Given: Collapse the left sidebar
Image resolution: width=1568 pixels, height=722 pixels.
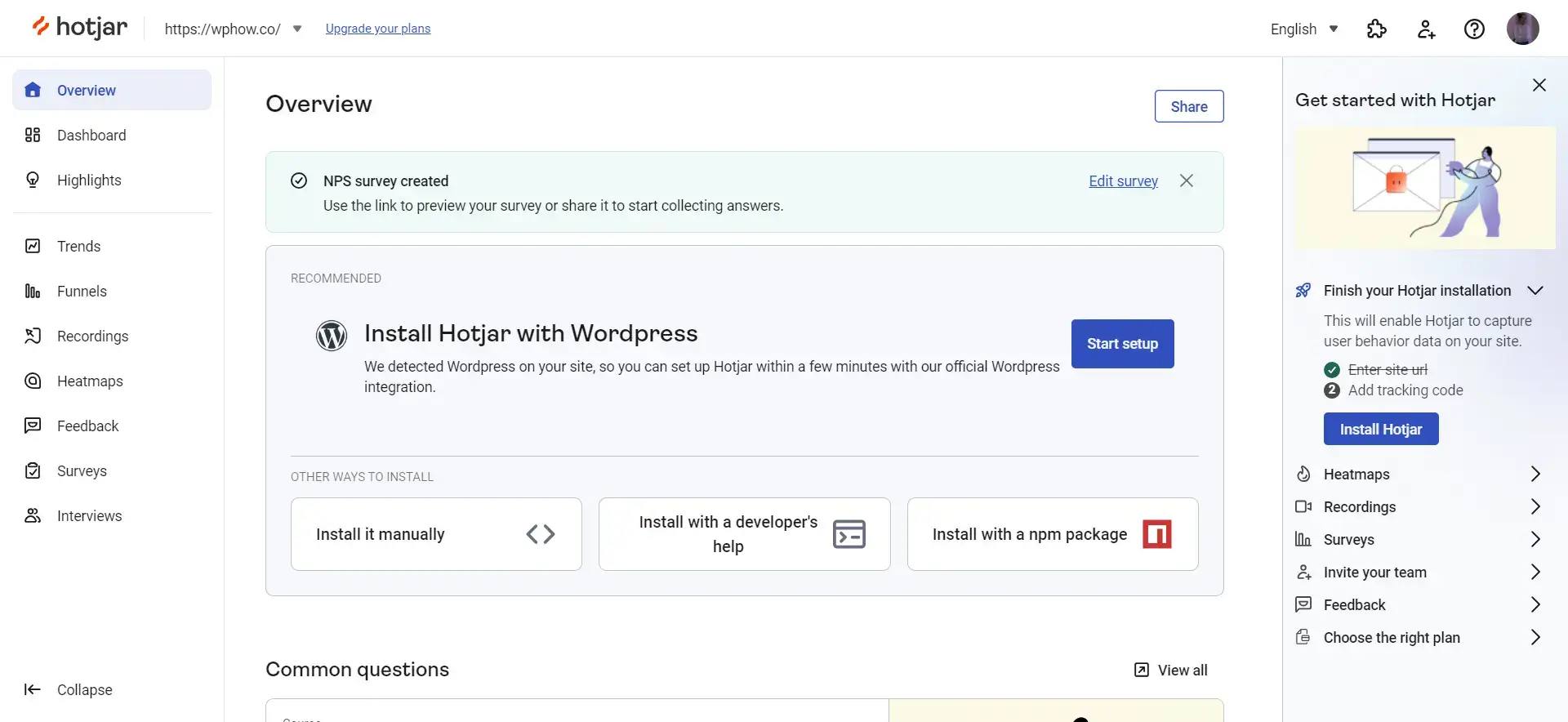Looking at the screenshot, I should tap(69, 689).
